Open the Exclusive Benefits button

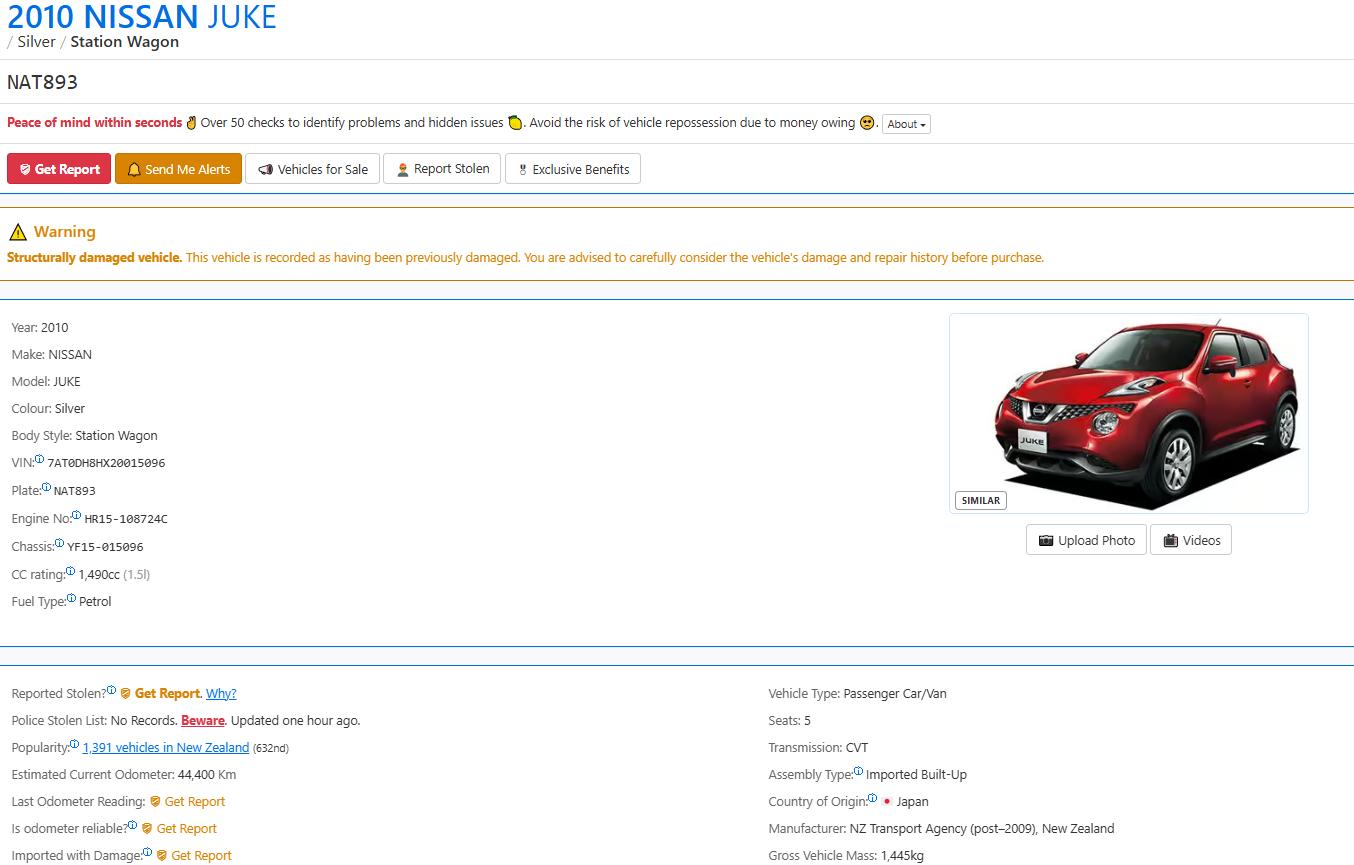pos(573,169)
